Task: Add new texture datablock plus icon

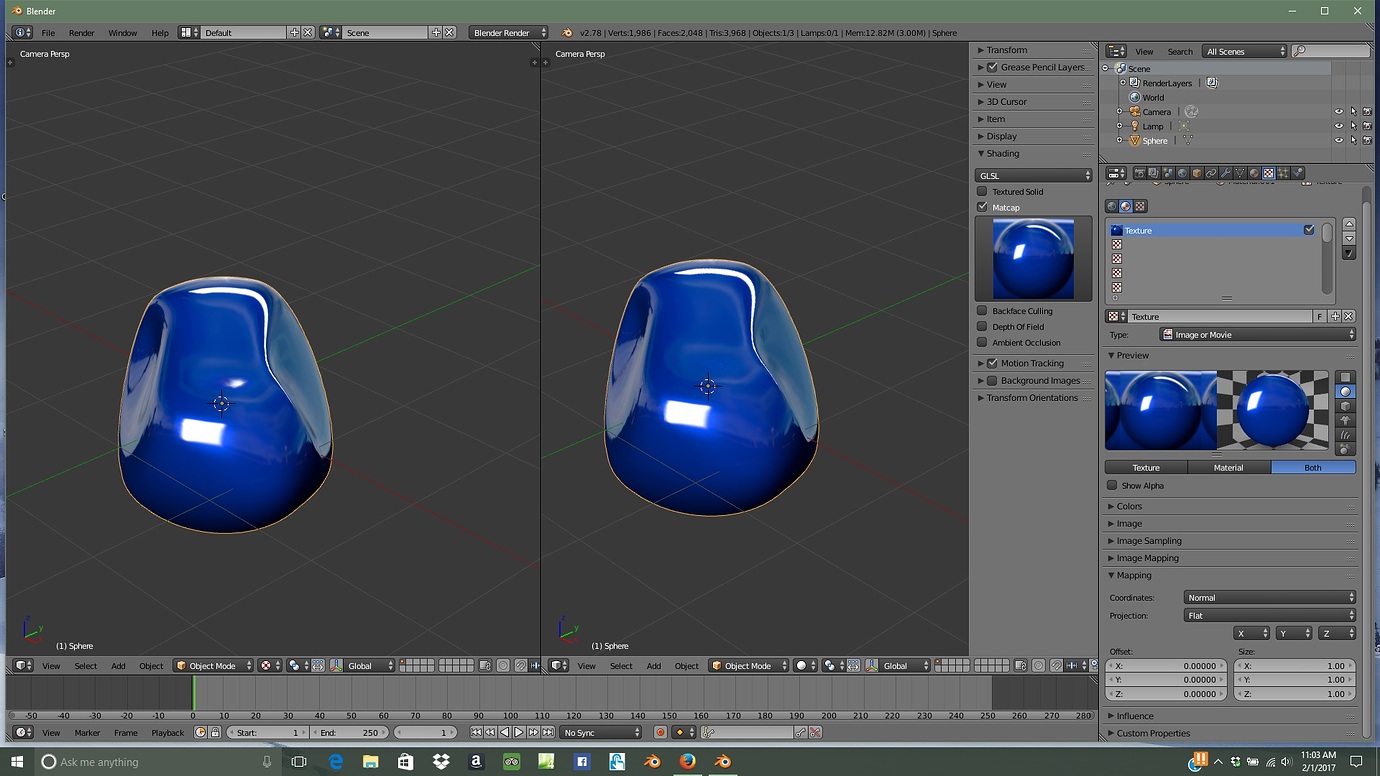Action: tap(1335, 316)
